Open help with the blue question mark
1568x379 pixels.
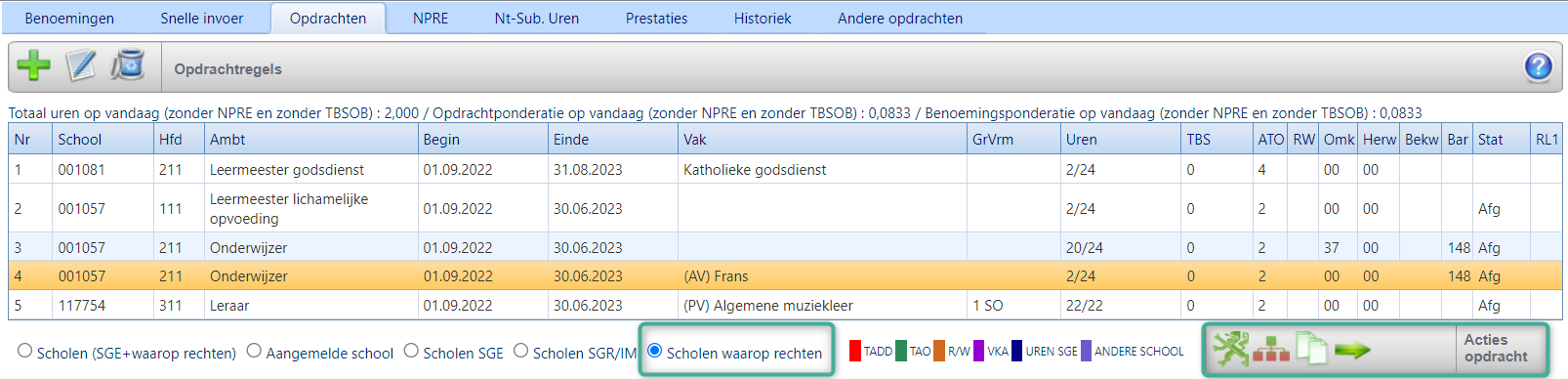1538,66
